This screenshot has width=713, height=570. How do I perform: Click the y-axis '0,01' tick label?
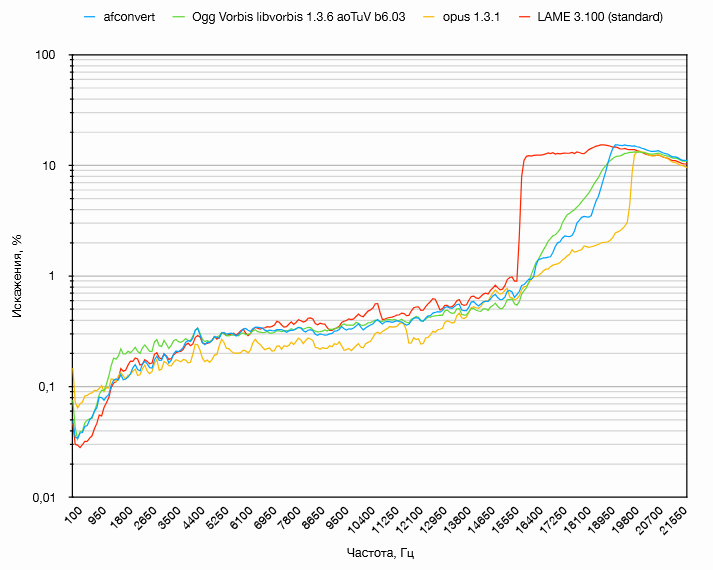pos(43,498)
